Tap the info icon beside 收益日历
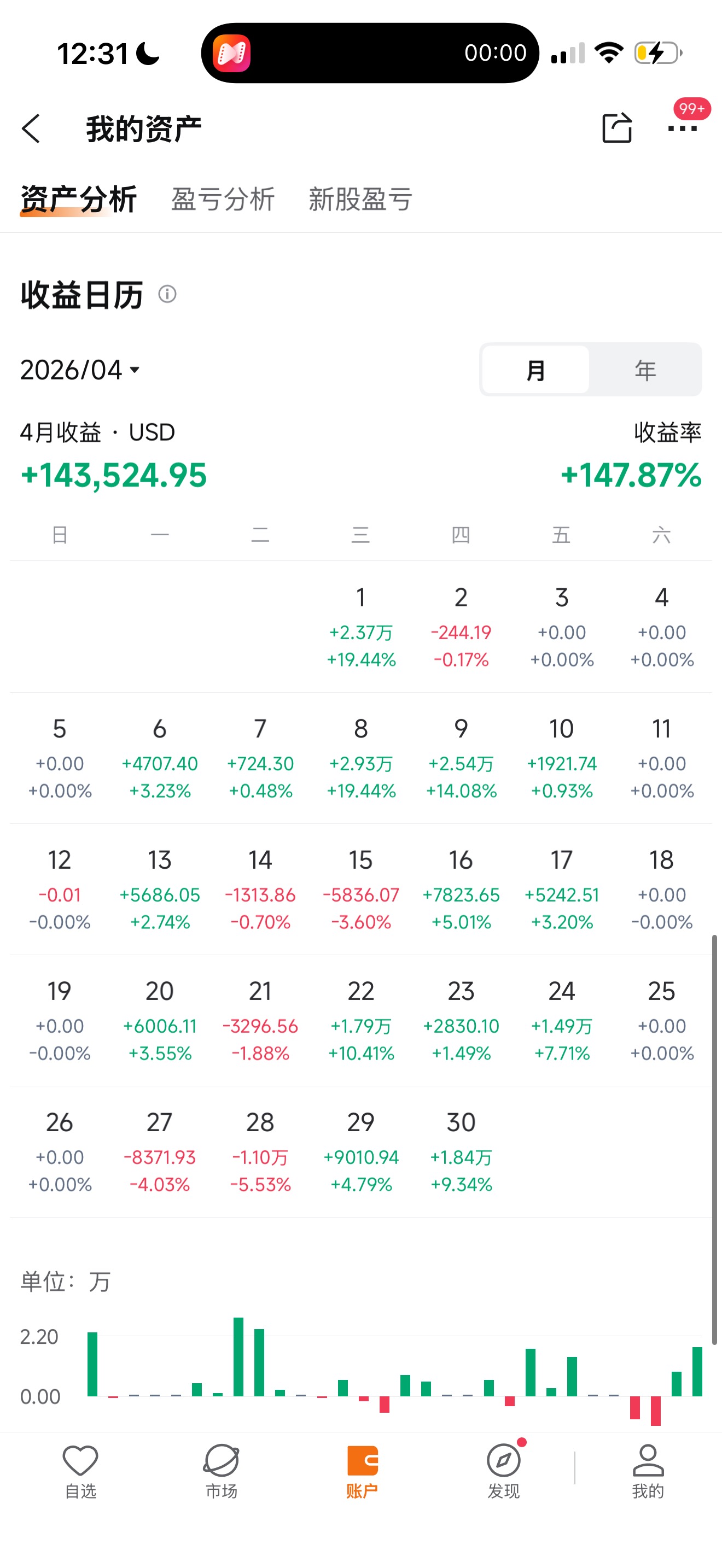This screenshot has width=722, height=1568. [x=167, y=295]
